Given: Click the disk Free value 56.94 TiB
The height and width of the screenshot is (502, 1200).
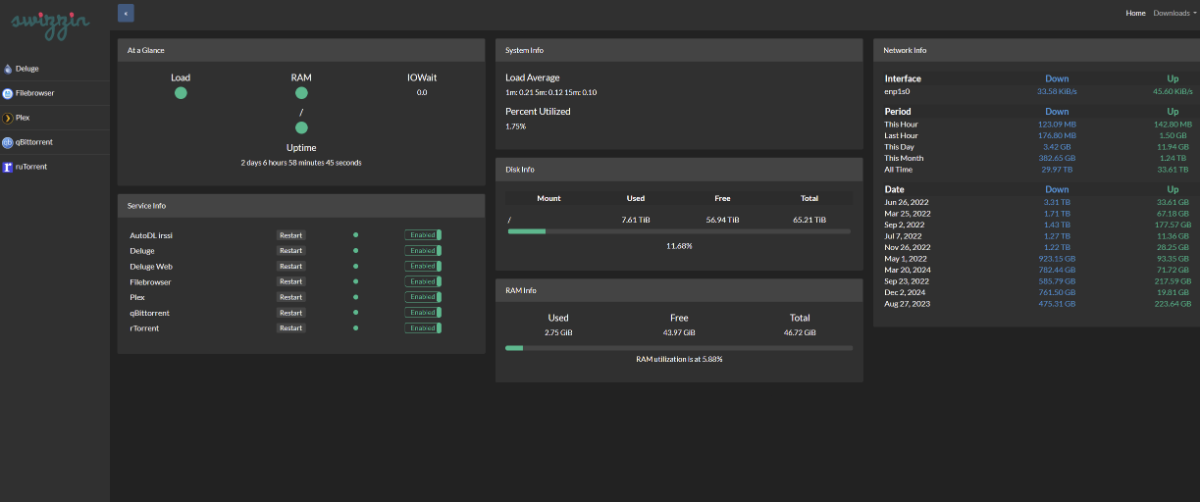Looking at the screenshot, I should pyautogui.click(x=723, y=219).
